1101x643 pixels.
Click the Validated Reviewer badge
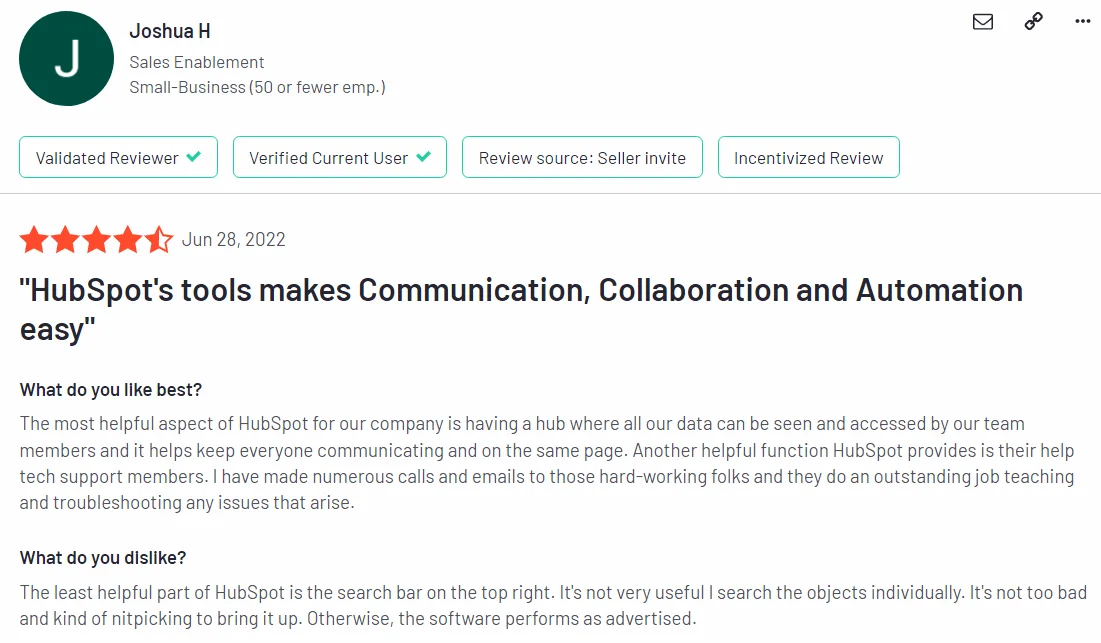point(118,157)
